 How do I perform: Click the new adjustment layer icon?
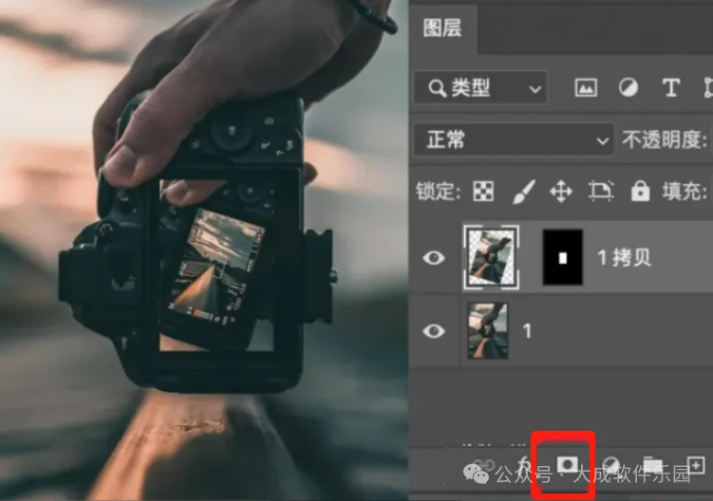[609, 465]
